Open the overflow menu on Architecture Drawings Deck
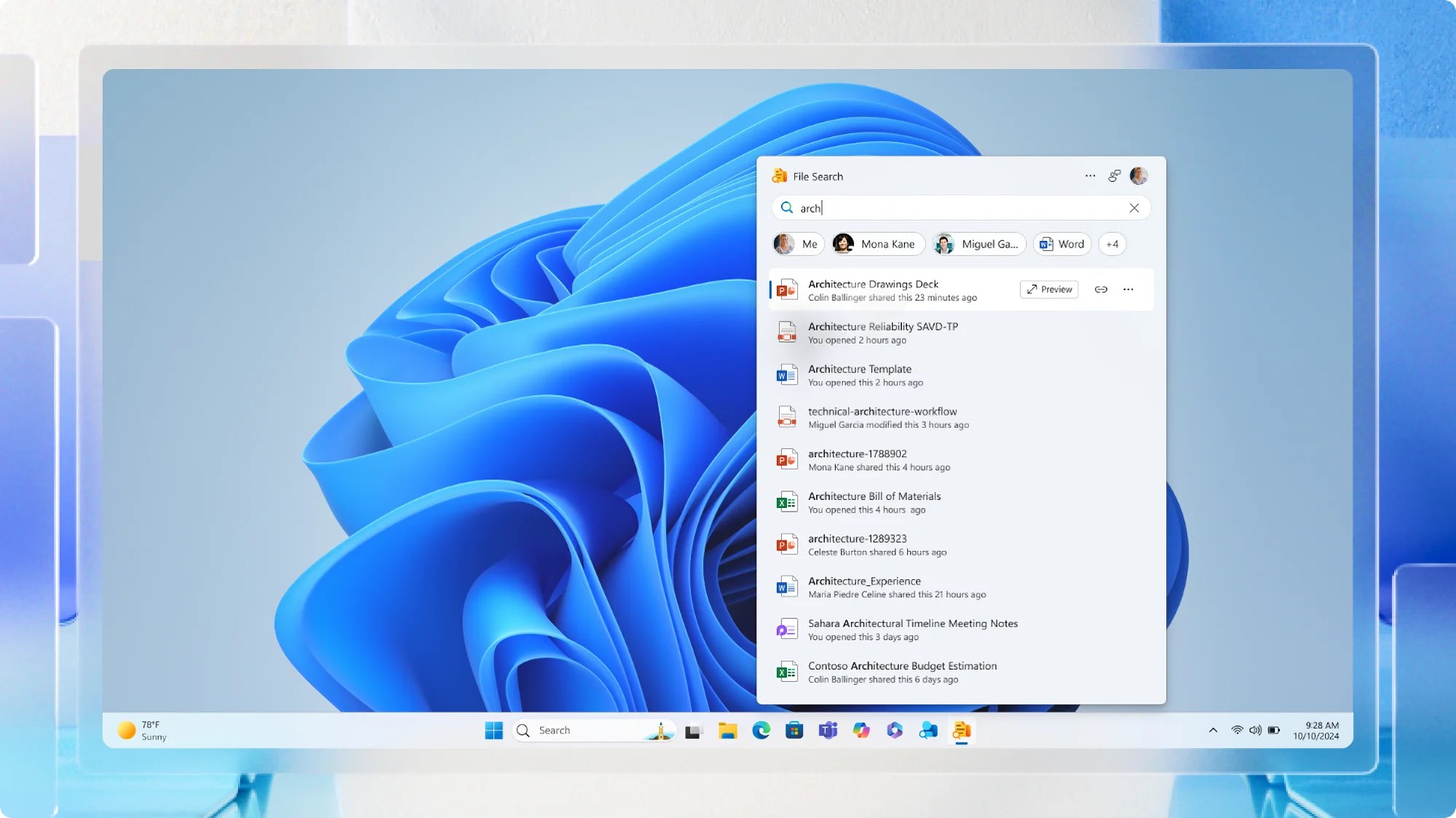The width and height of the screenshot is (1456, 818). (x=1128, y=289)
